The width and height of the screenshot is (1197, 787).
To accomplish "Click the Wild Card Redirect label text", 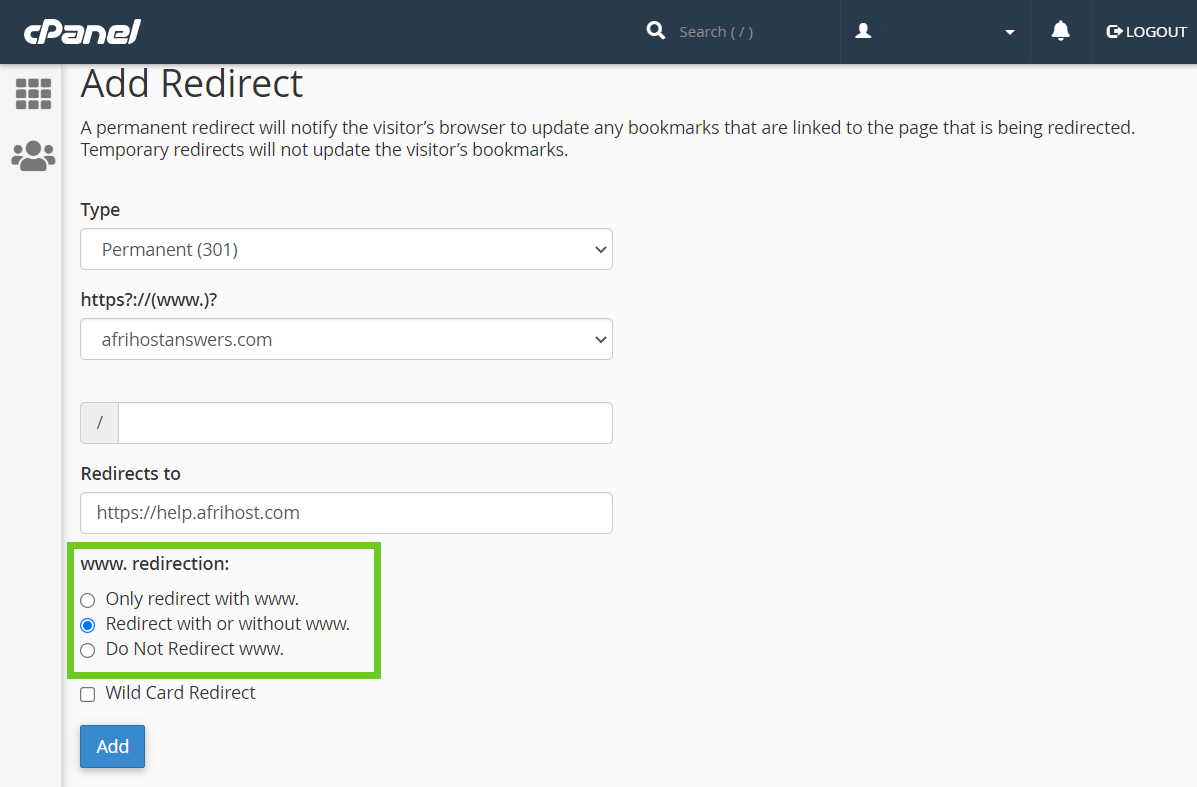I will coord(180,693).
